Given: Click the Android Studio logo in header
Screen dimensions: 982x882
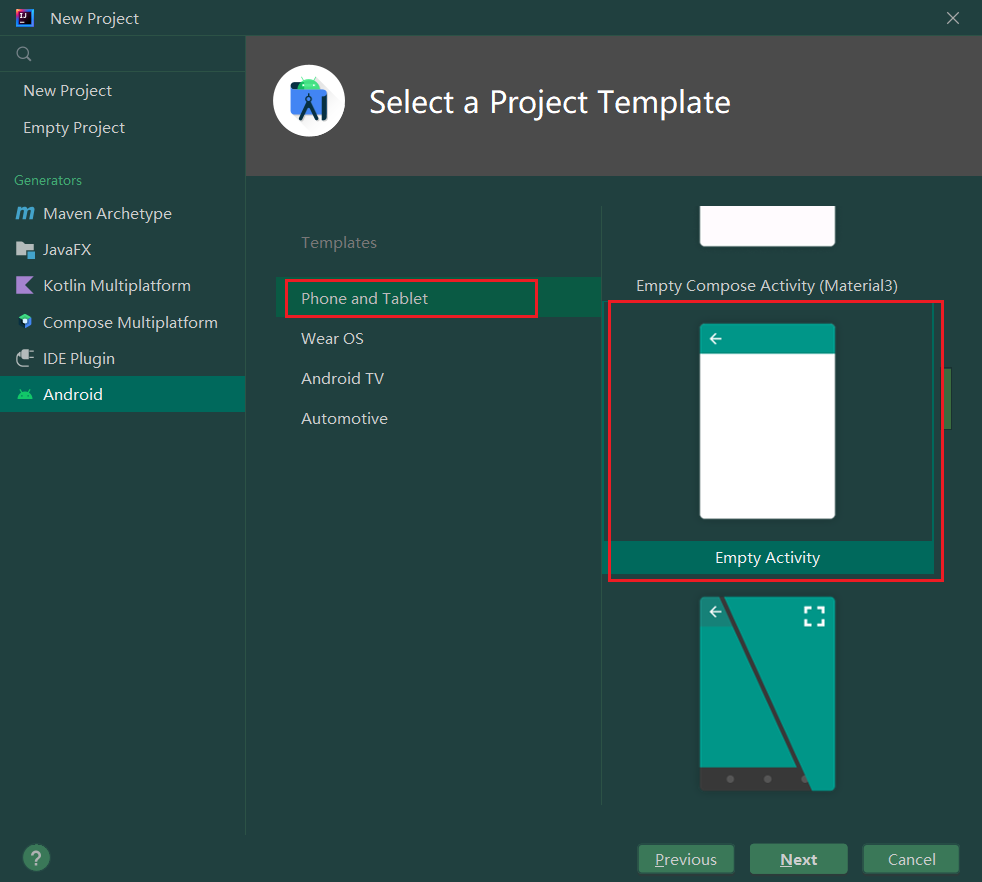Looking at the screenshot, I should click(309, 101).
